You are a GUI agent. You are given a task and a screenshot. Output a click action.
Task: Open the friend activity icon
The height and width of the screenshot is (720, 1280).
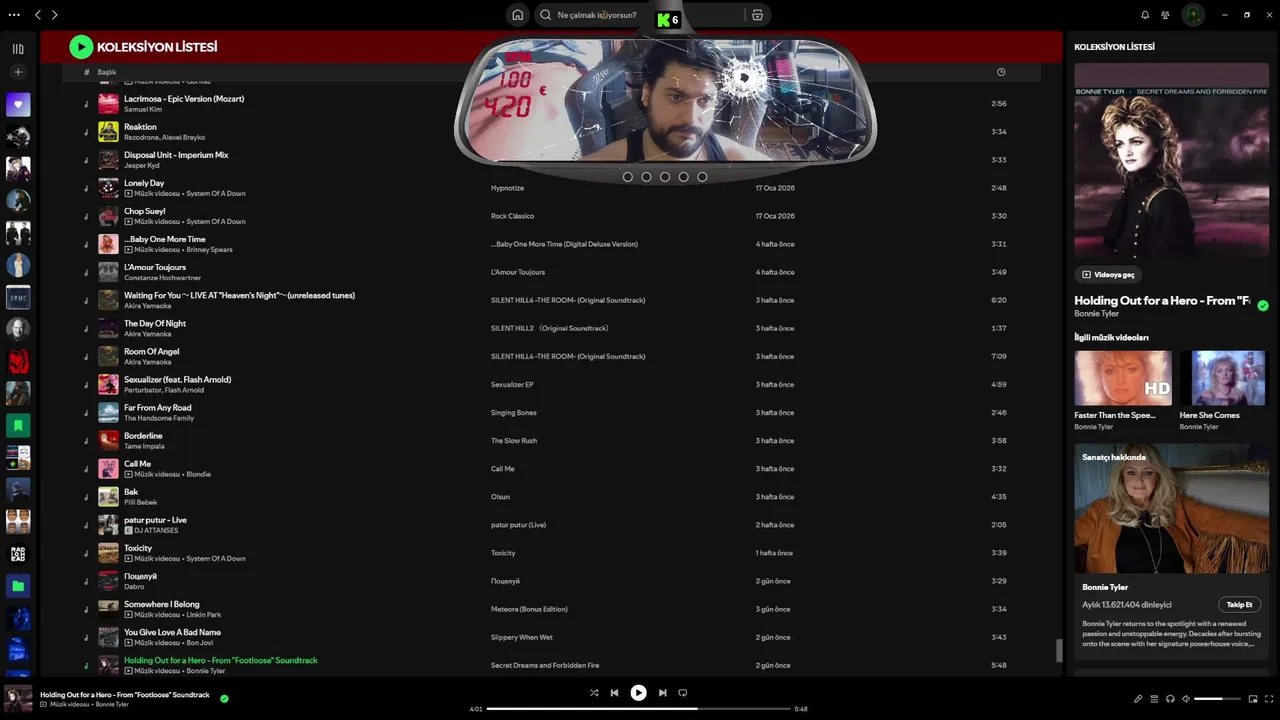coord(1165,15)
